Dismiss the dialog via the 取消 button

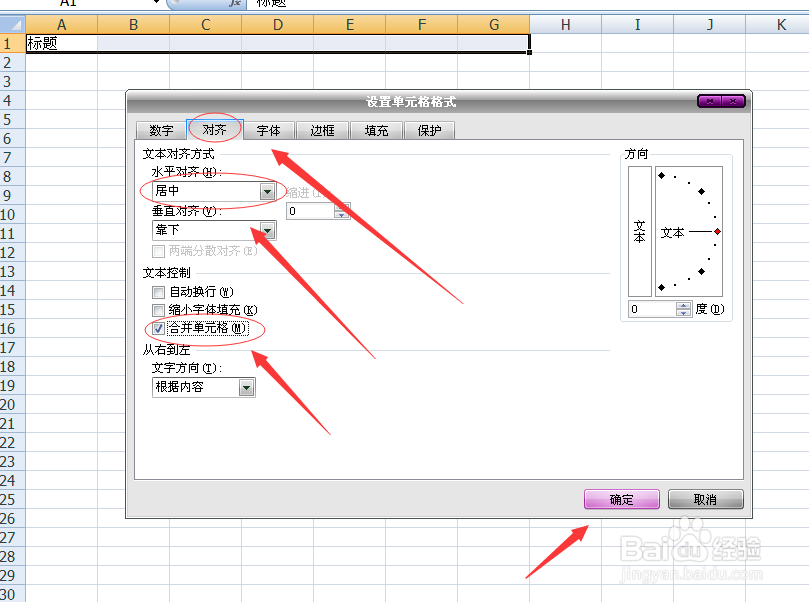pos(704,499)
